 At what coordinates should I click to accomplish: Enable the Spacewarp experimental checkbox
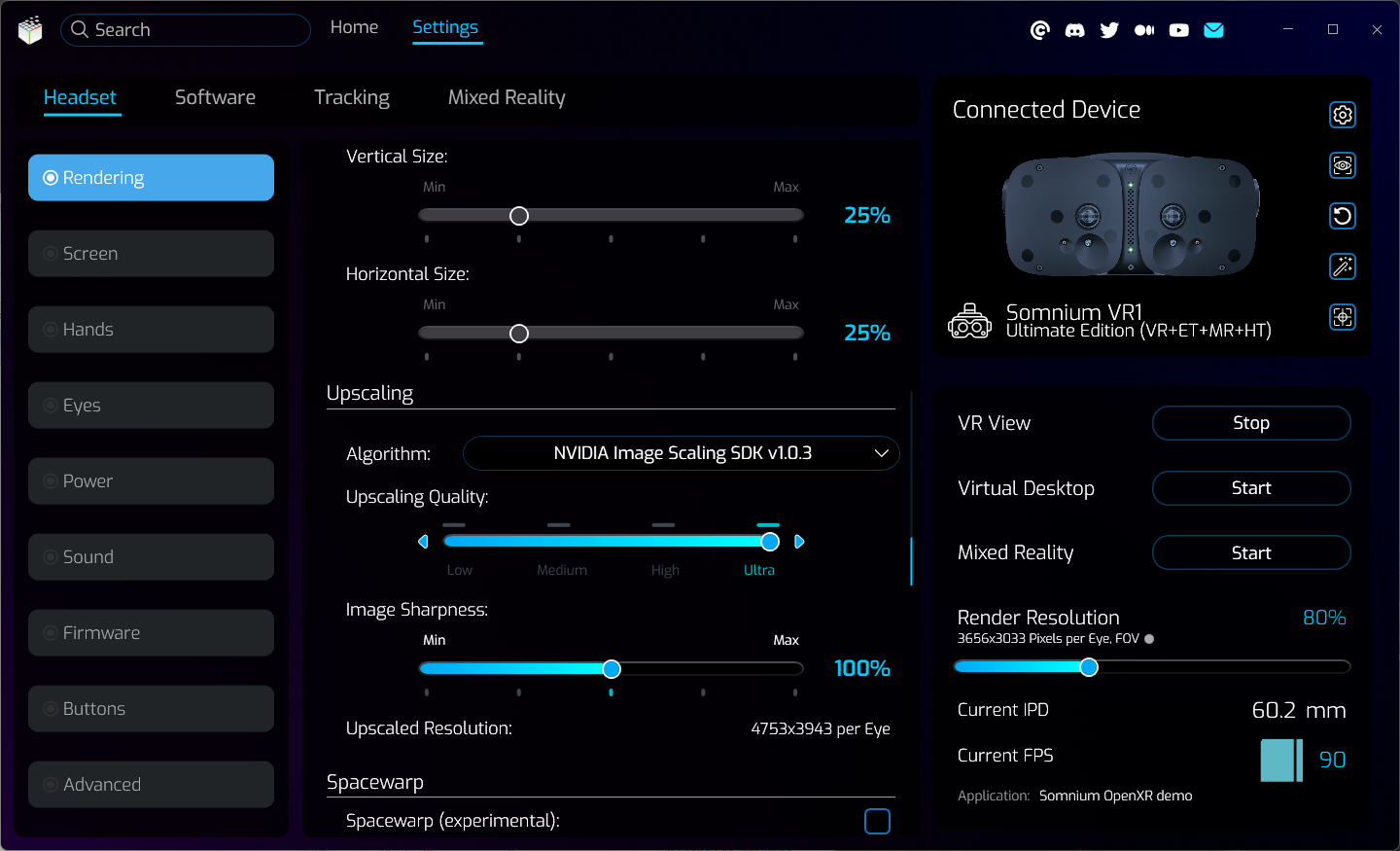(877, 821)
